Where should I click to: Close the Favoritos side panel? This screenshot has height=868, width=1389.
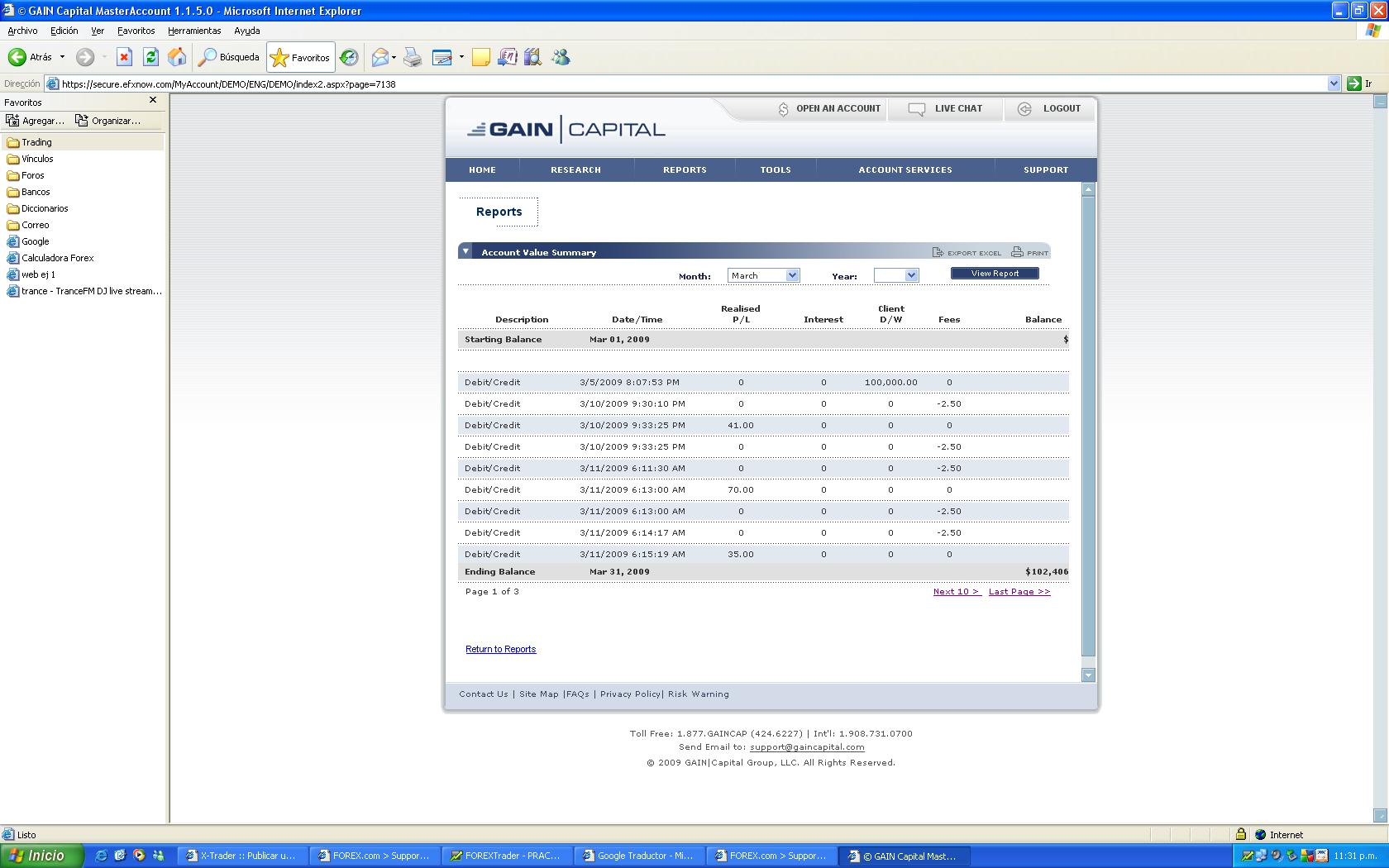tap(152, 100)
